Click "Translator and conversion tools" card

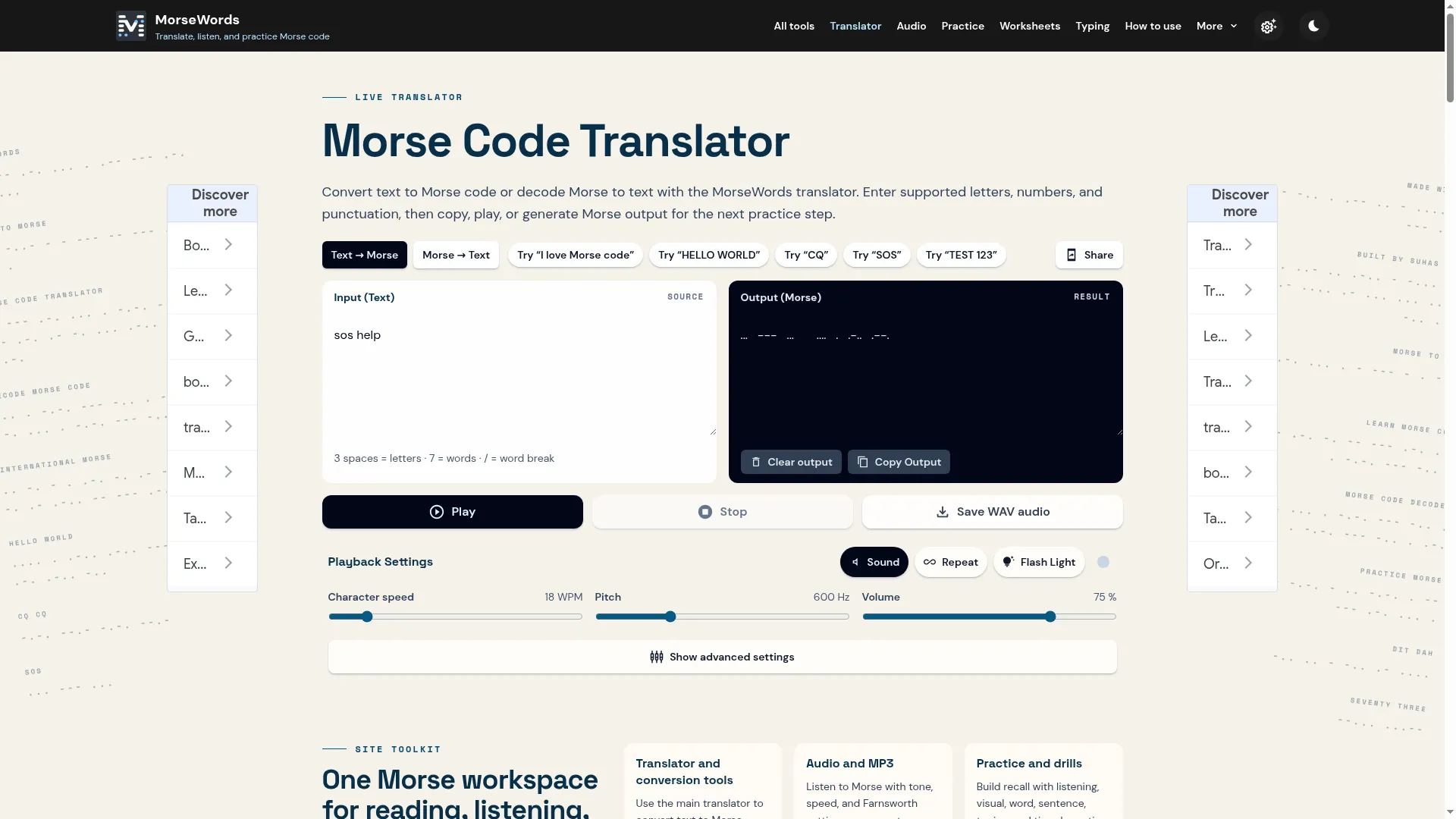click(703, 781)
